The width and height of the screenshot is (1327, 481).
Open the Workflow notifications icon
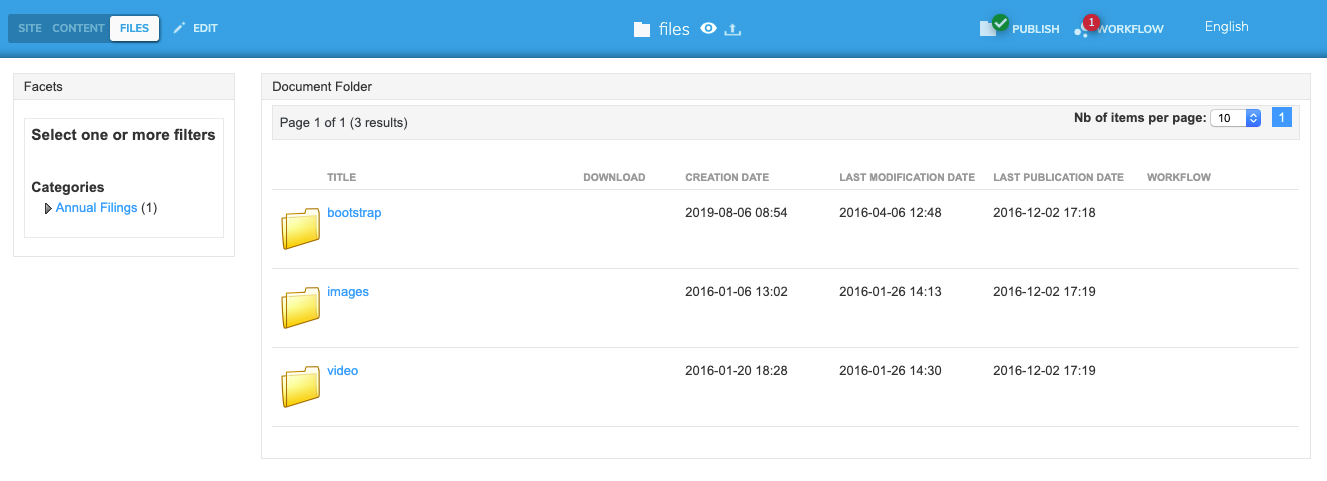point(1085,27)
